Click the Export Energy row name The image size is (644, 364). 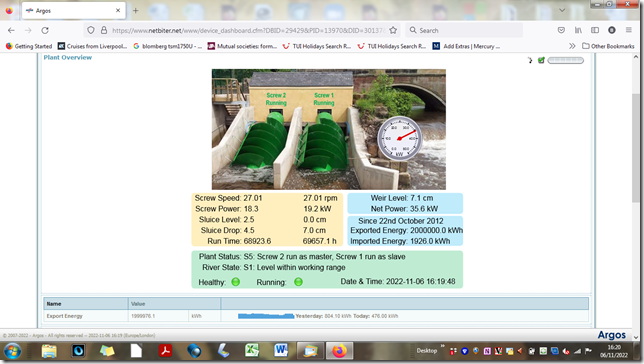click(x=64, y=316)
